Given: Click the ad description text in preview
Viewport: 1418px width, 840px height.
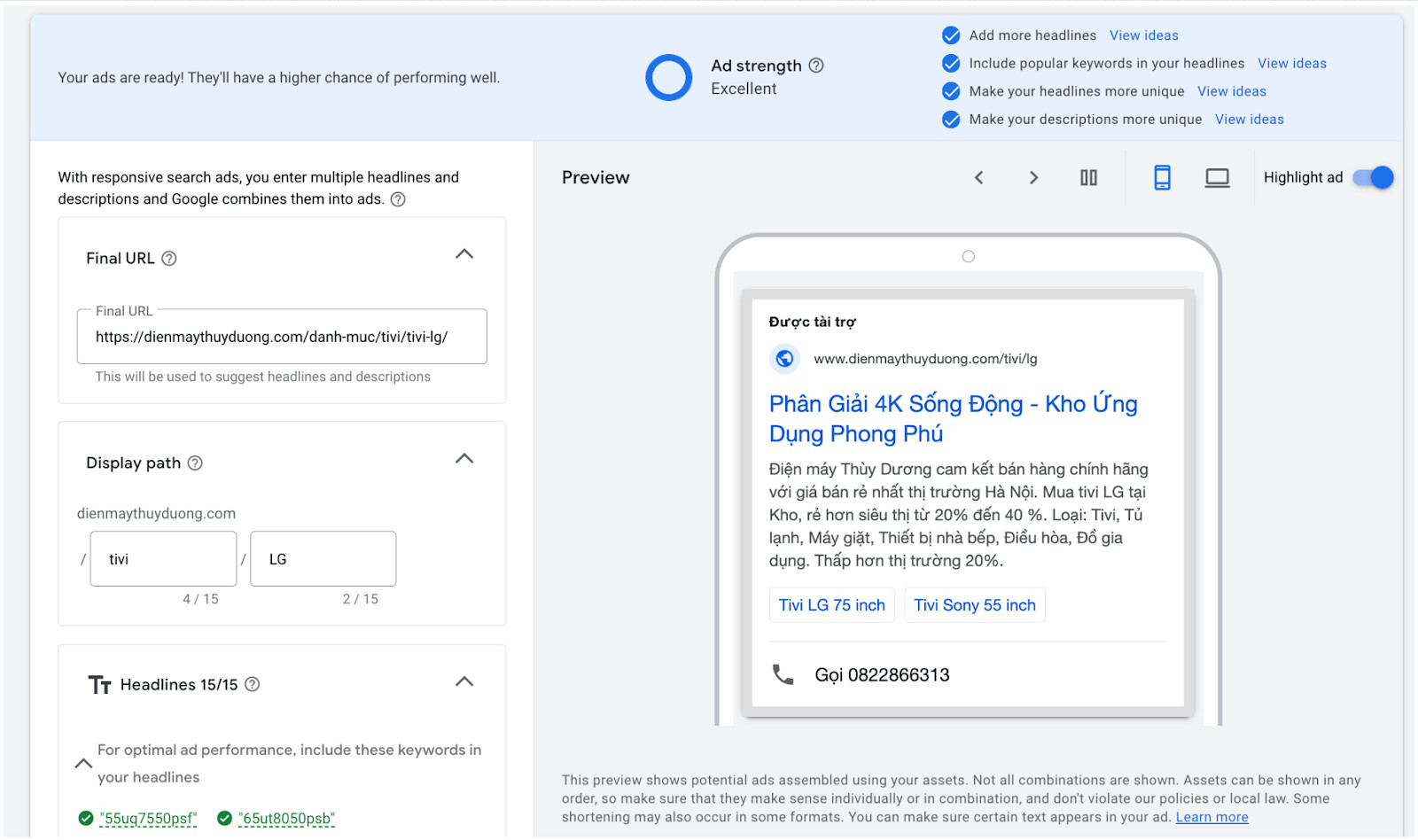Looking at the screenshot, I should (959, 515).
